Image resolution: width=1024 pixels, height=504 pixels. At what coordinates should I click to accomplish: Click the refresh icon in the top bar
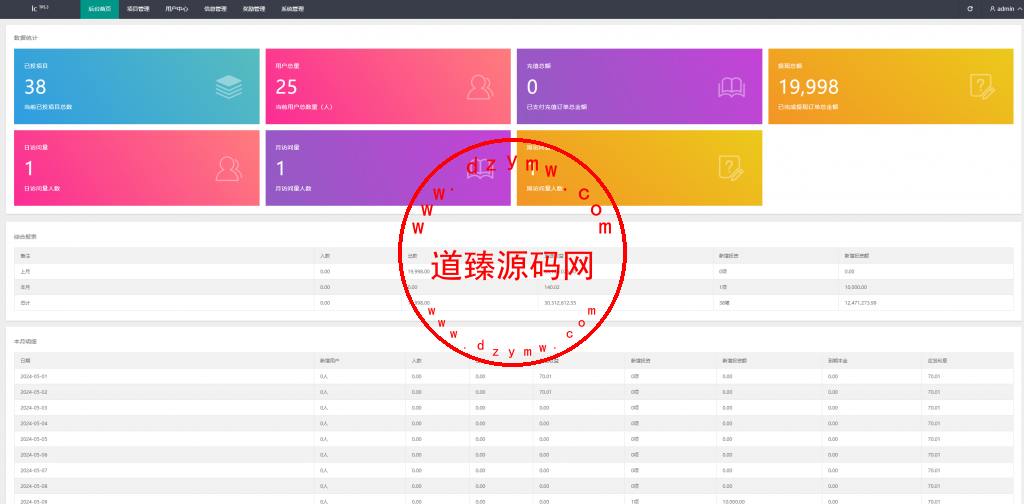point(970,9)
